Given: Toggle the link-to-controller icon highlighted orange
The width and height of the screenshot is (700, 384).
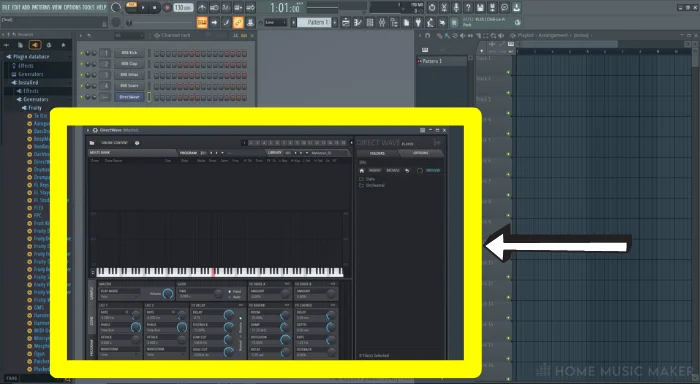Looking at the screenshot, I should [x=238, y=22].
